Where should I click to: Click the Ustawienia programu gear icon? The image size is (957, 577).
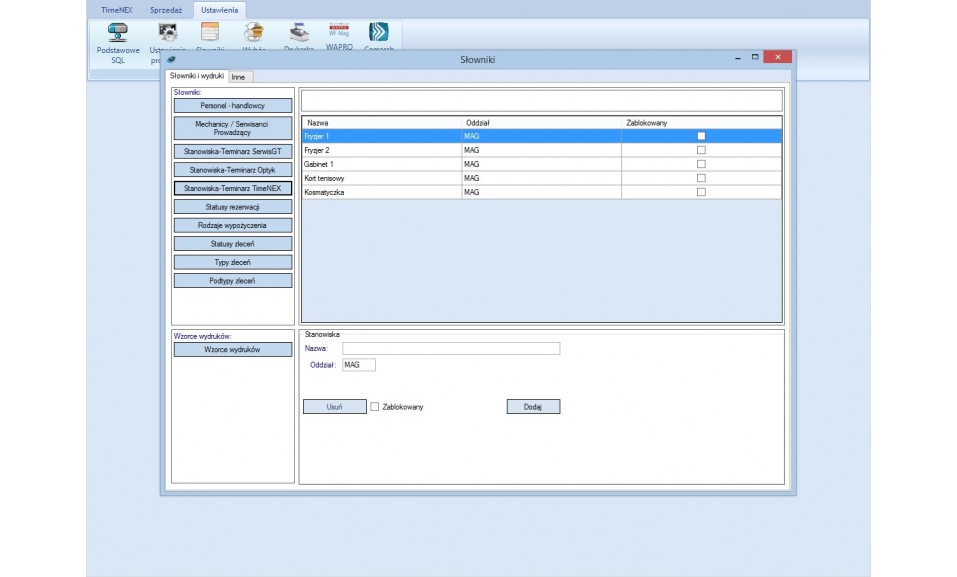tap(168, 33)
